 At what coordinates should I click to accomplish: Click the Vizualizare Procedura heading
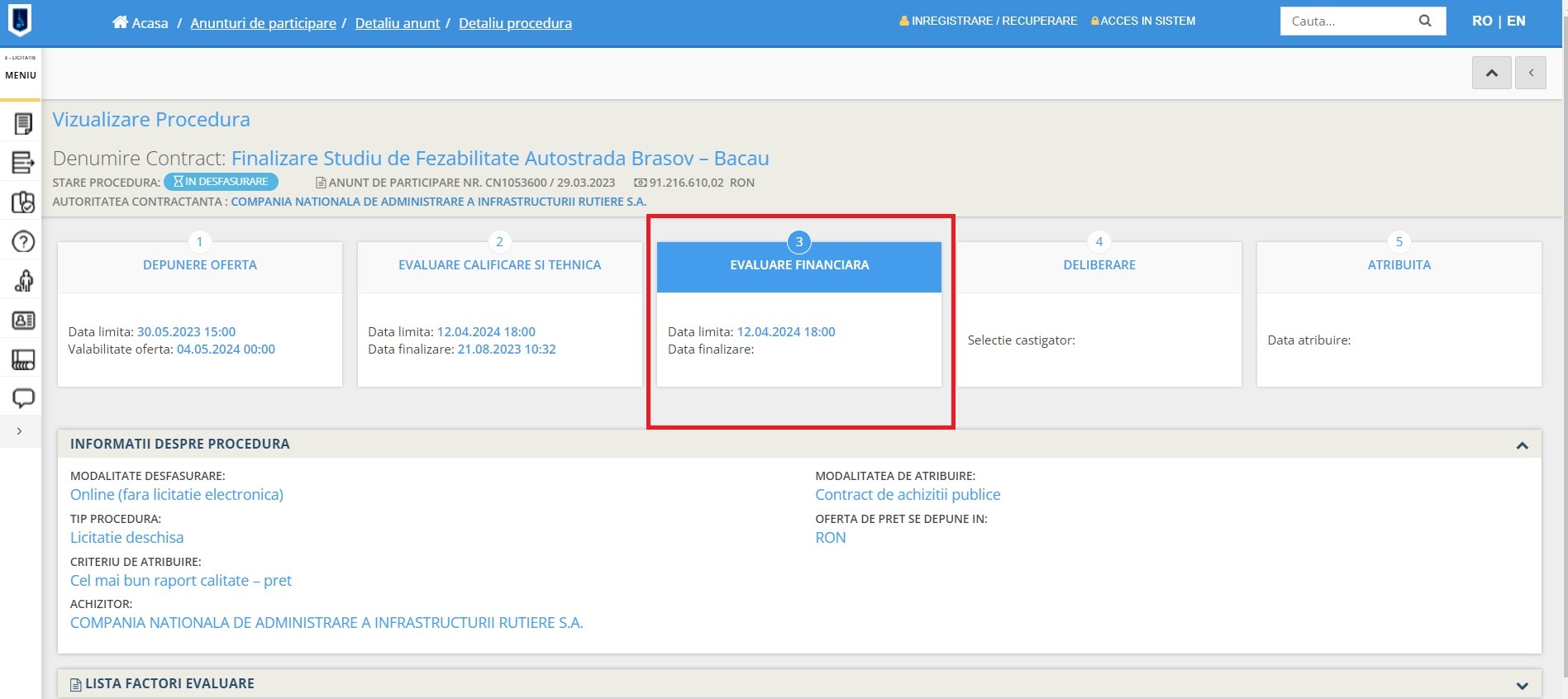[151, 120]
